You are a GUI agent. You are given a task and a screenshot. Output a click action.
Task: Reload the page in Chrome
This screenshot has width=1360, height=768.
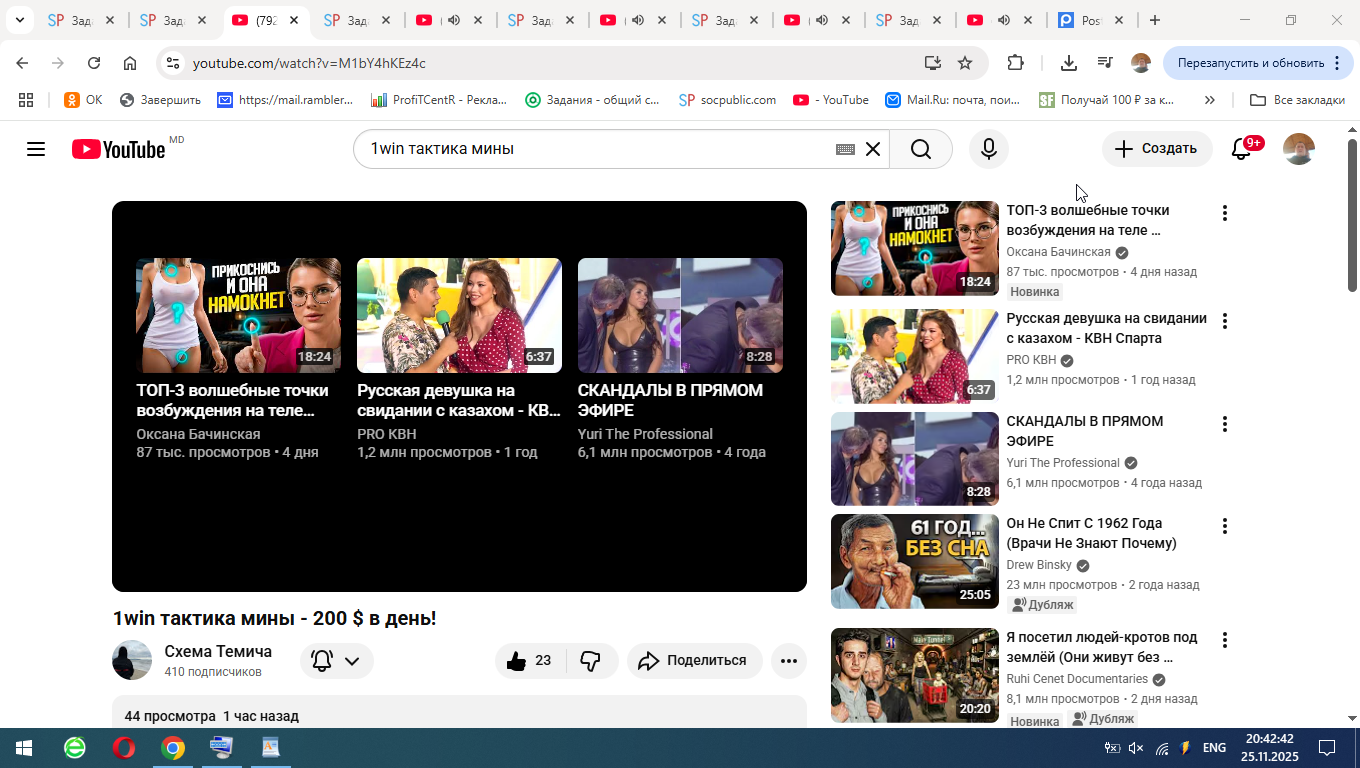pyautogui.click(x=94, y=63)
